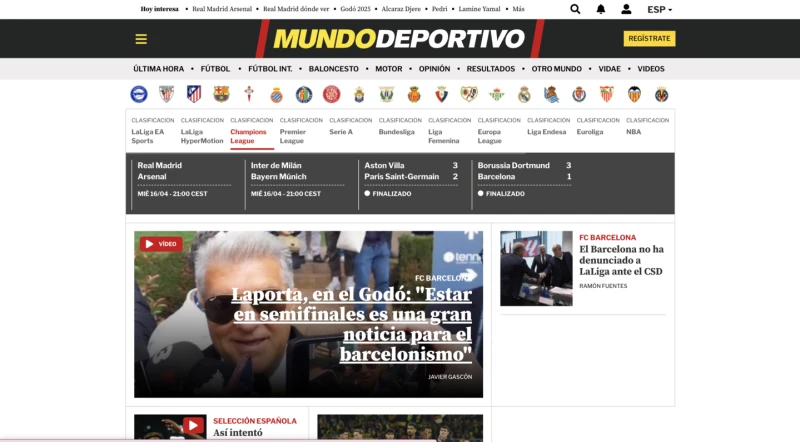This screenshot has width=800, height=442.
Task: Open the notifications bell icon
Action: coord(601,9)
